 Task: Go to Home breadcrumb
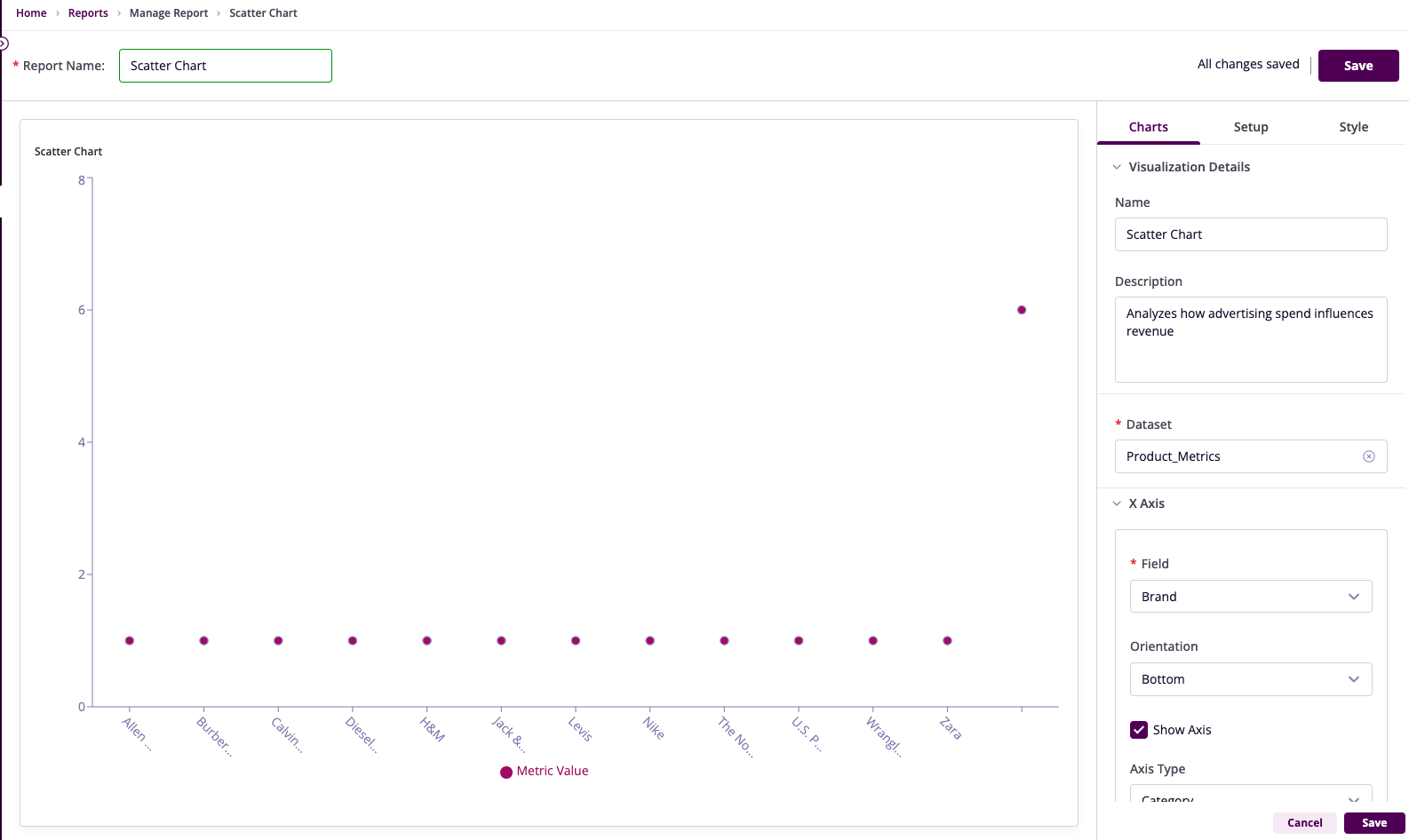coord(31,13)
